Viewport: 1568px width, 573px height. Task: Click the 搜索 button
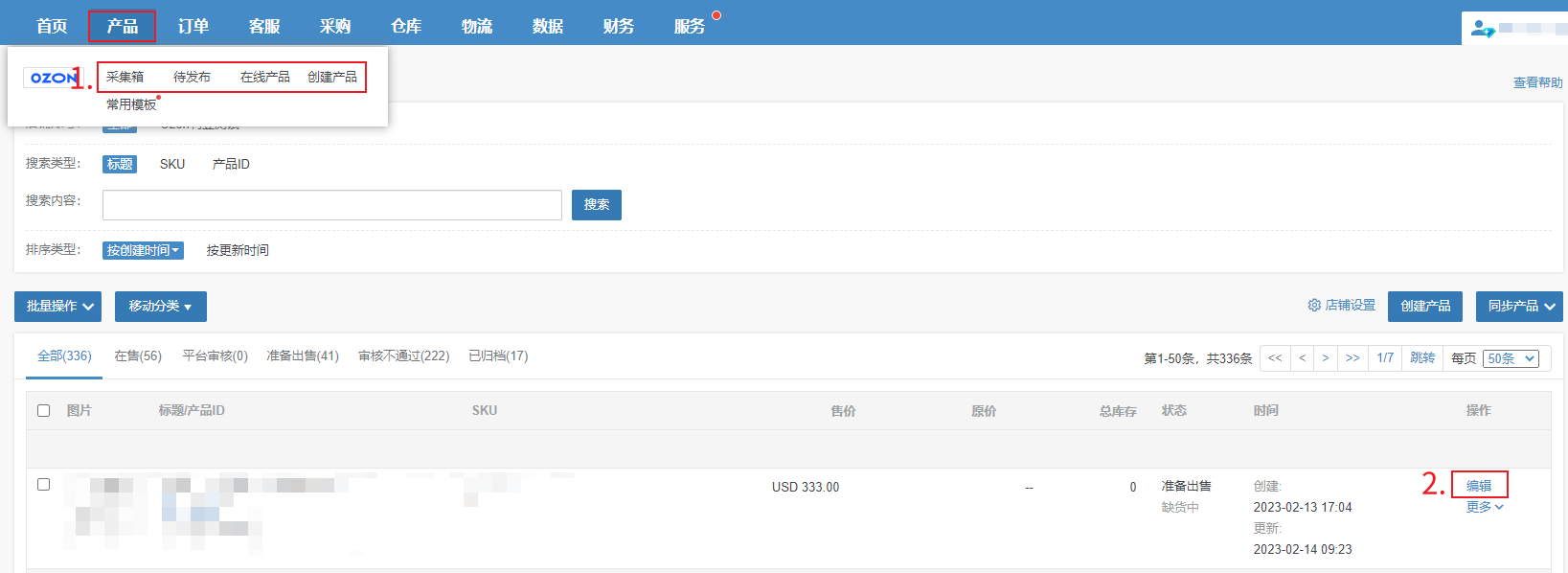pos(596,205)
